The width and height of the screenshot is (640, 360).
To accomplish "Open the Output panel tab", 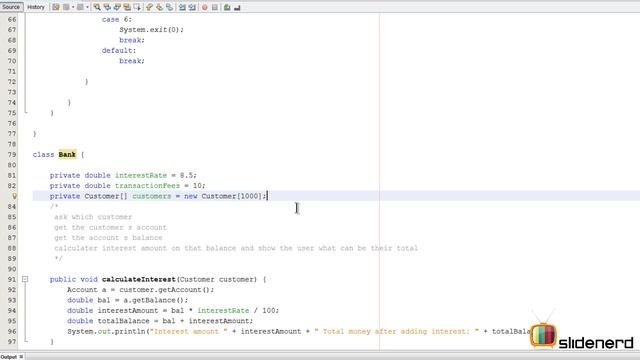I will tap(9, 357).
